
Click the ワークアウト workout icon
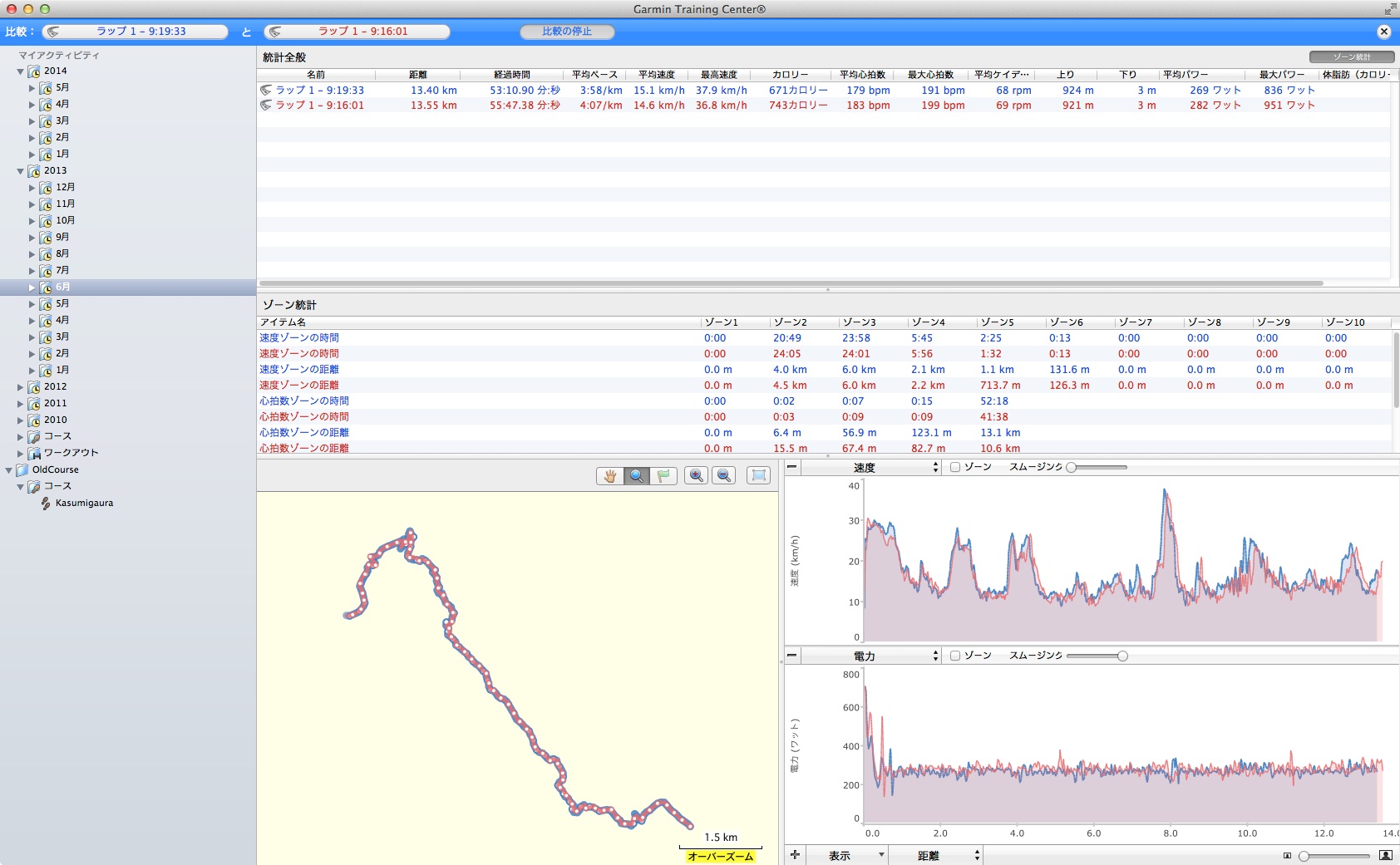click(34, 454)
